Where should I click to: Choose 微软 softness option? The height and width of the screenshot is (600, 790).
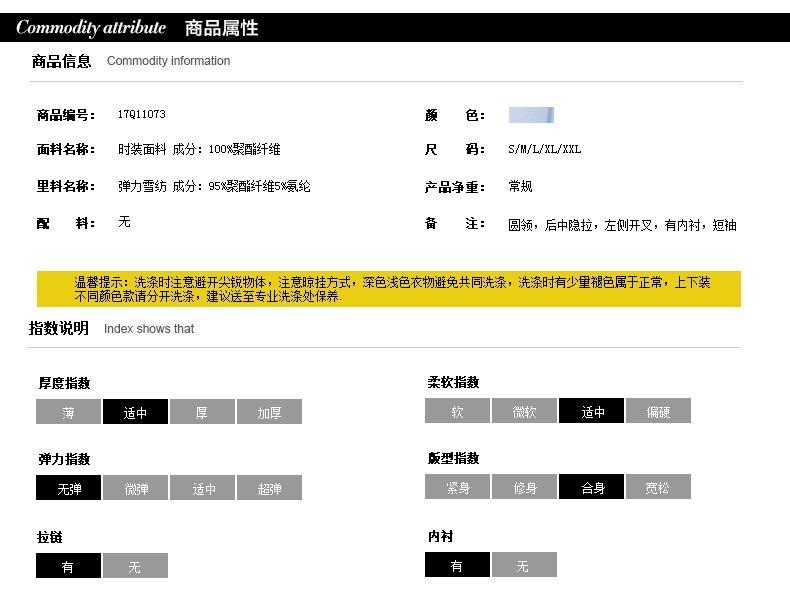pos(524,411)
